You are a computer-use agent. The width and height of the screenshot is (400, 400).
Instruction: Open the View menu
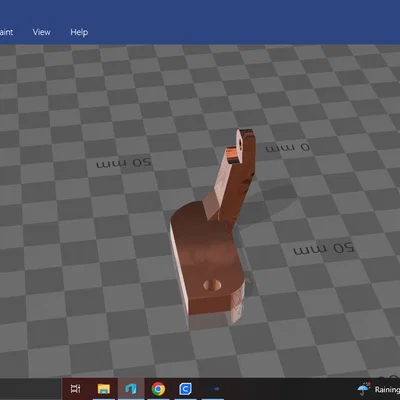(41, 32)
